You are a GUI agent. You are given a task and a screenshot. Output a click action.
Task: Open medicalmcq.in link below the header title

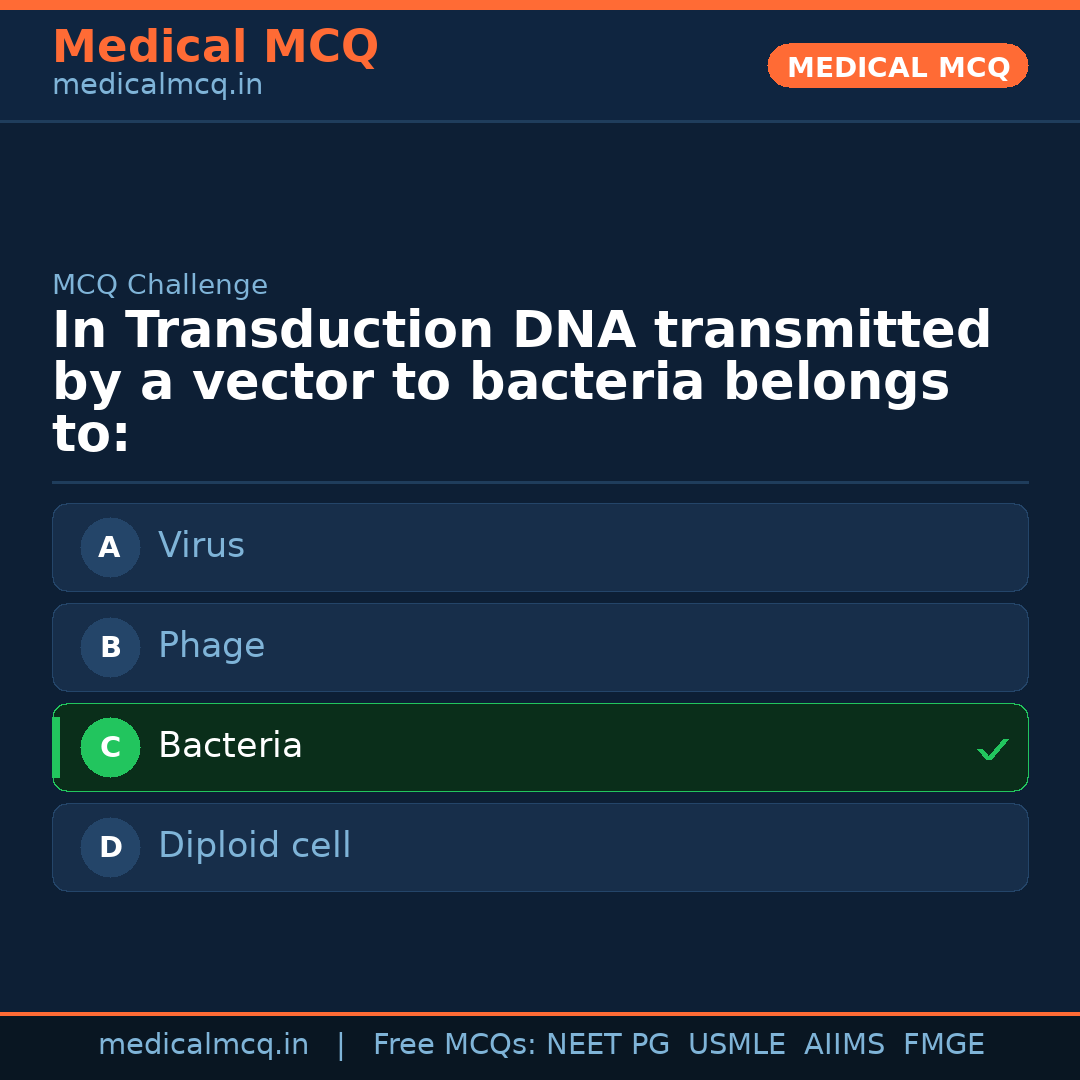tap(157, 86)
